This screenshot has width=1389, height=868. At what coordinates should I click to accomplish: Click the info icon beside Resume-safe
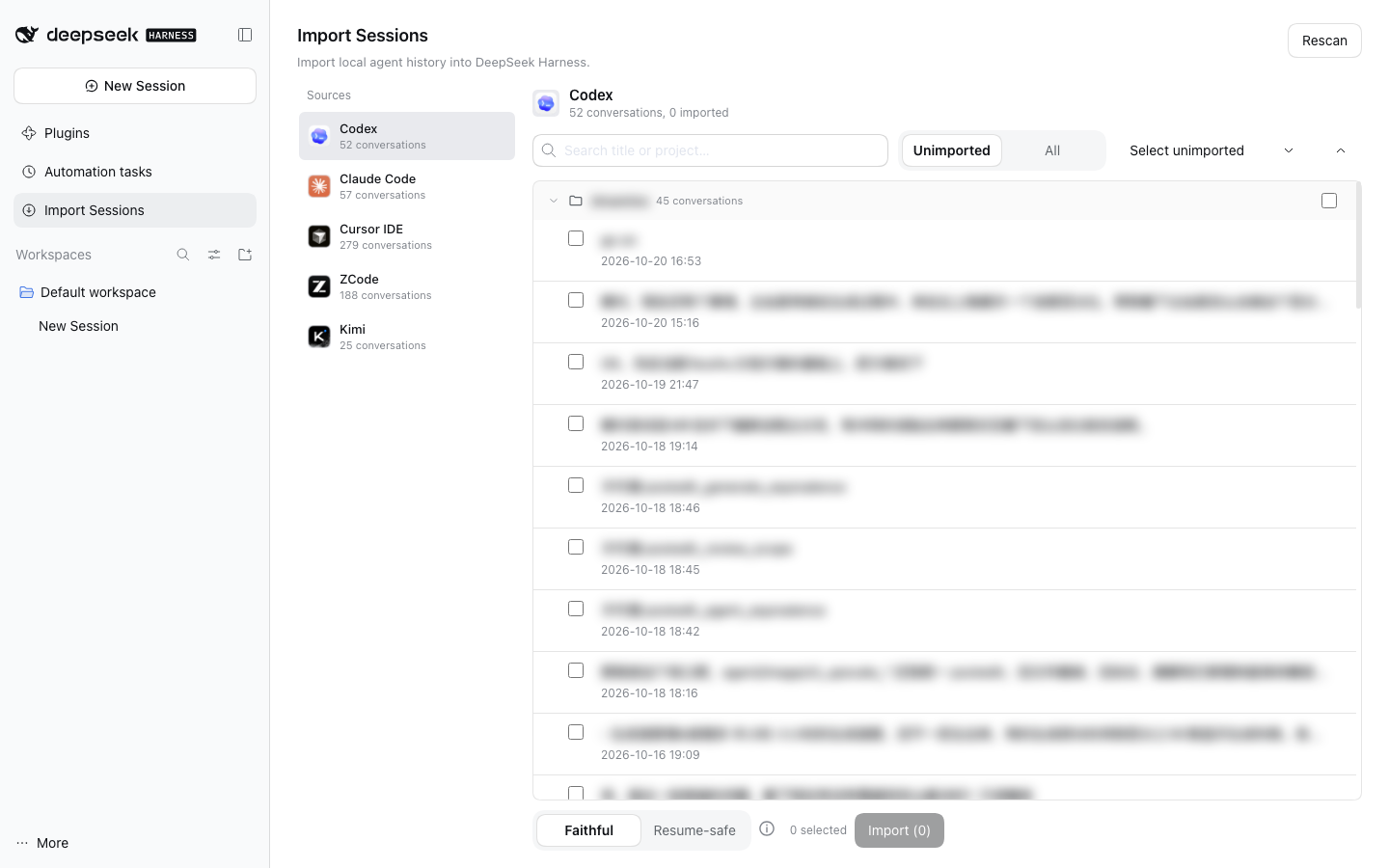point(767,828)
